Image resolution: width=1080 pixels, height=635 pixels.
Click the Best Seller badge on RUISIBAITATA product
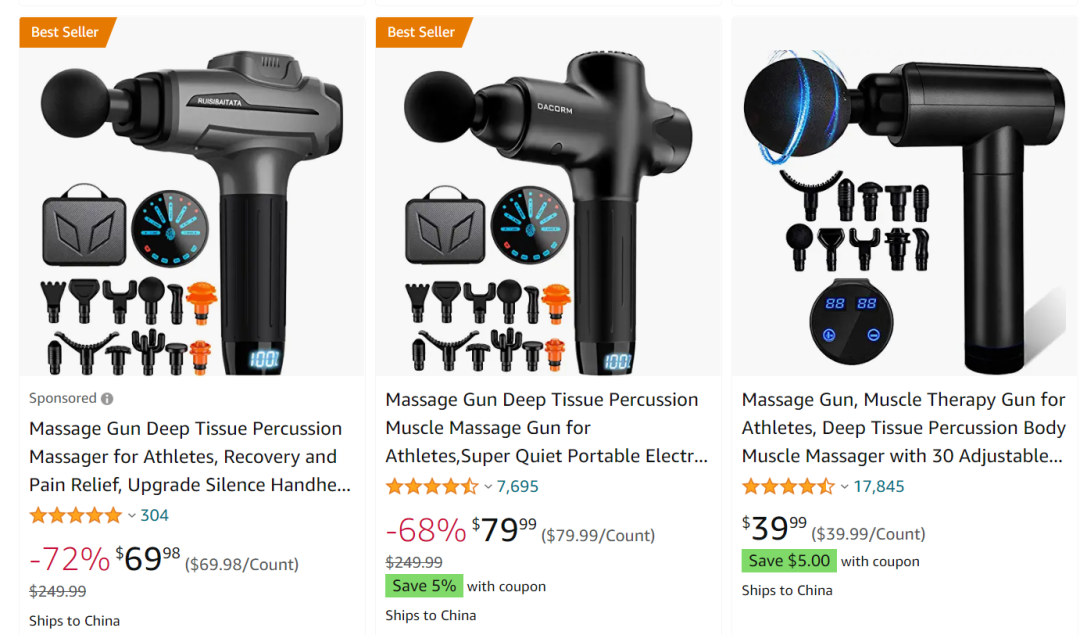[67, 32]
